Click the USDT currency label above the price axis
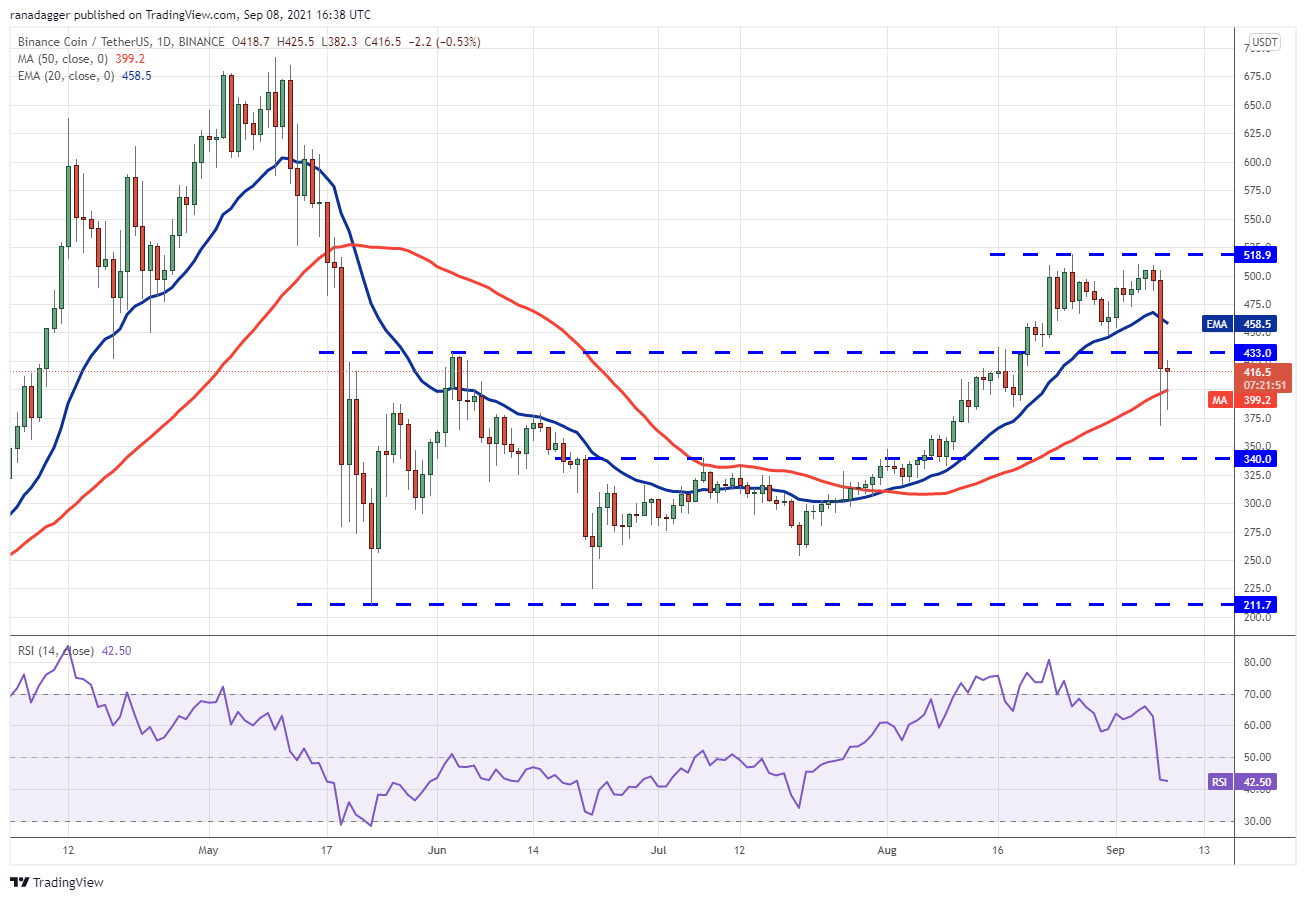The width and height of the screenshot is (1306, 900). (x=1266, y=43)
